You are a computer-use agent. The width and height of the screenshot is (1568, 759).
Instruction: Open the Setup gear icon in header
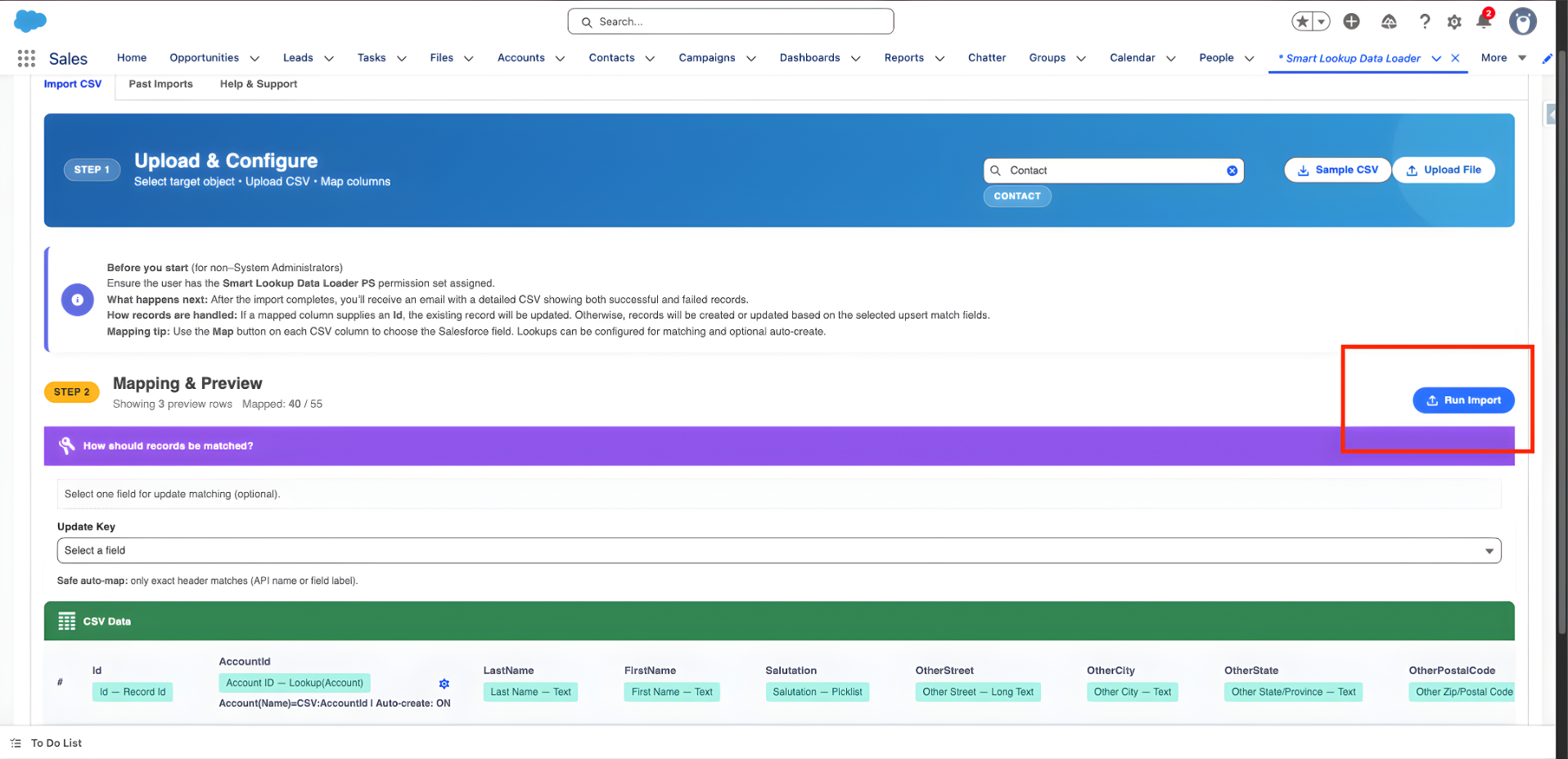[x=1454, y=22]
